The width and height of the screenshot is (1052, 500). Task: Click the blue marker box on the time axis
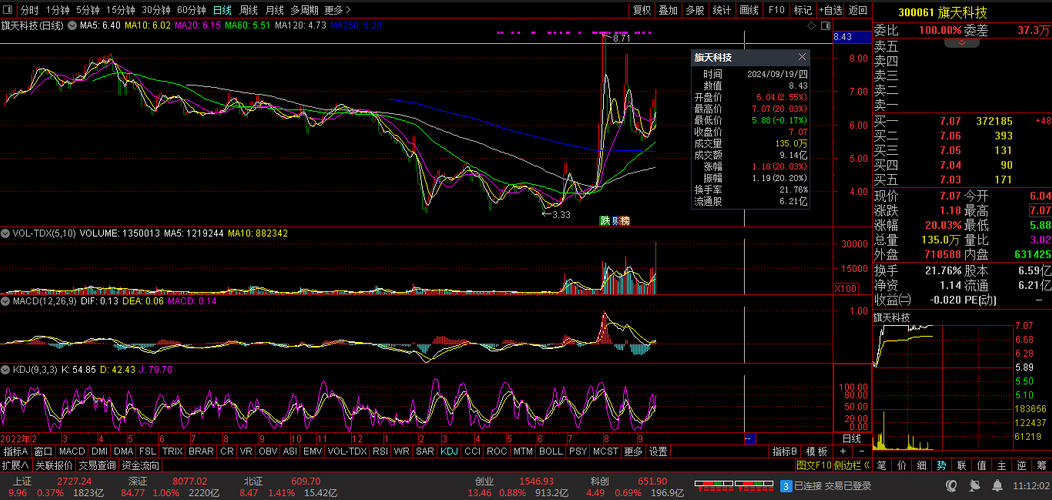(x=750, y=439)
